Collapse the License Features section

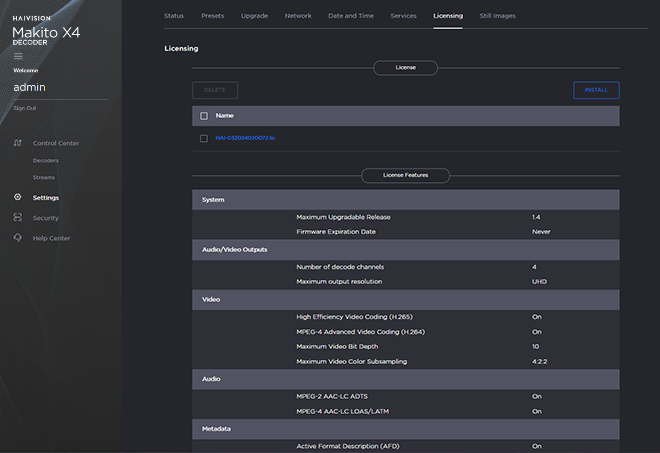[x=406, y=175]
